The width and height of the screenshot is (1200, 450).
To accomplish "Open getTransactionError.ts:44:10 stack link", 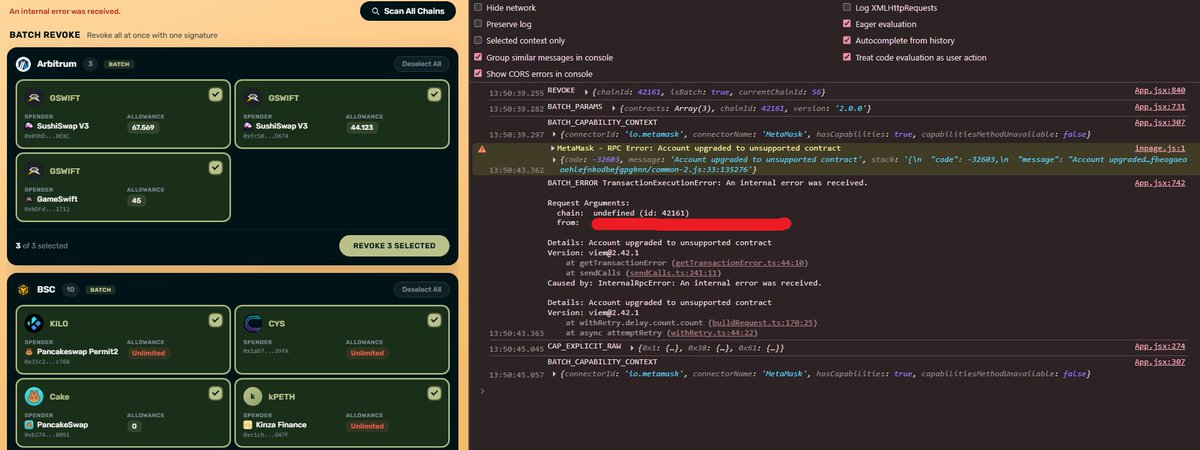I will click(x=739, y=262).
